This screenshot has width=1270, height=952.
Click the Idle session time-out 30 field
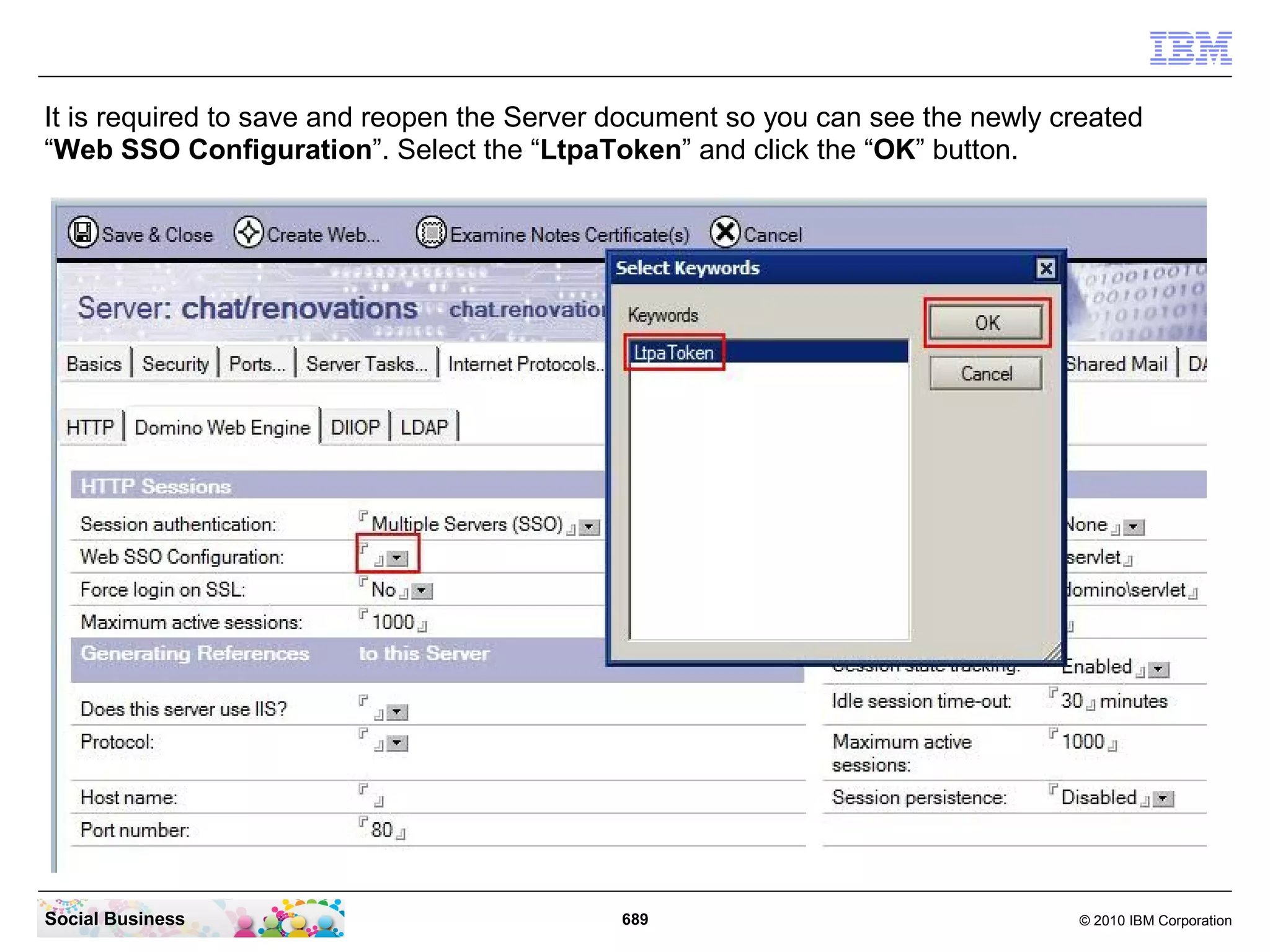coord(1072,700)
